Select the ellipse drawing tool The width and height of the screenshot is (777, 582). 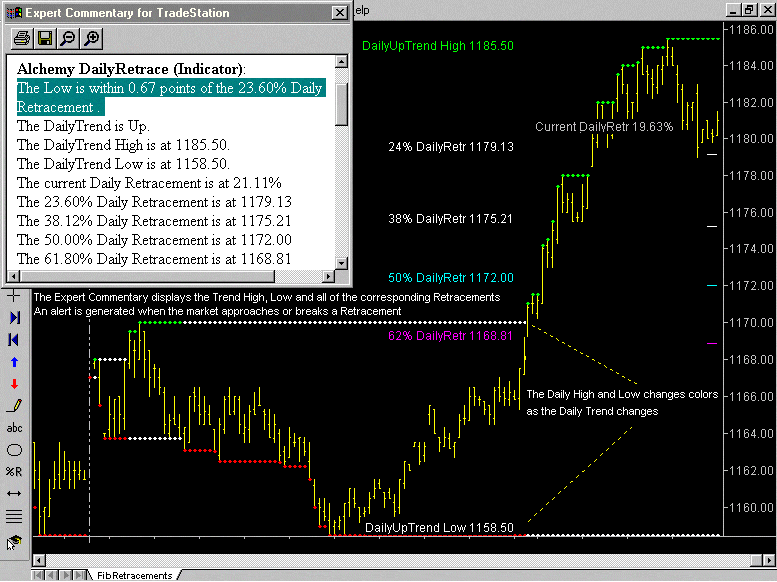(14, 450)
